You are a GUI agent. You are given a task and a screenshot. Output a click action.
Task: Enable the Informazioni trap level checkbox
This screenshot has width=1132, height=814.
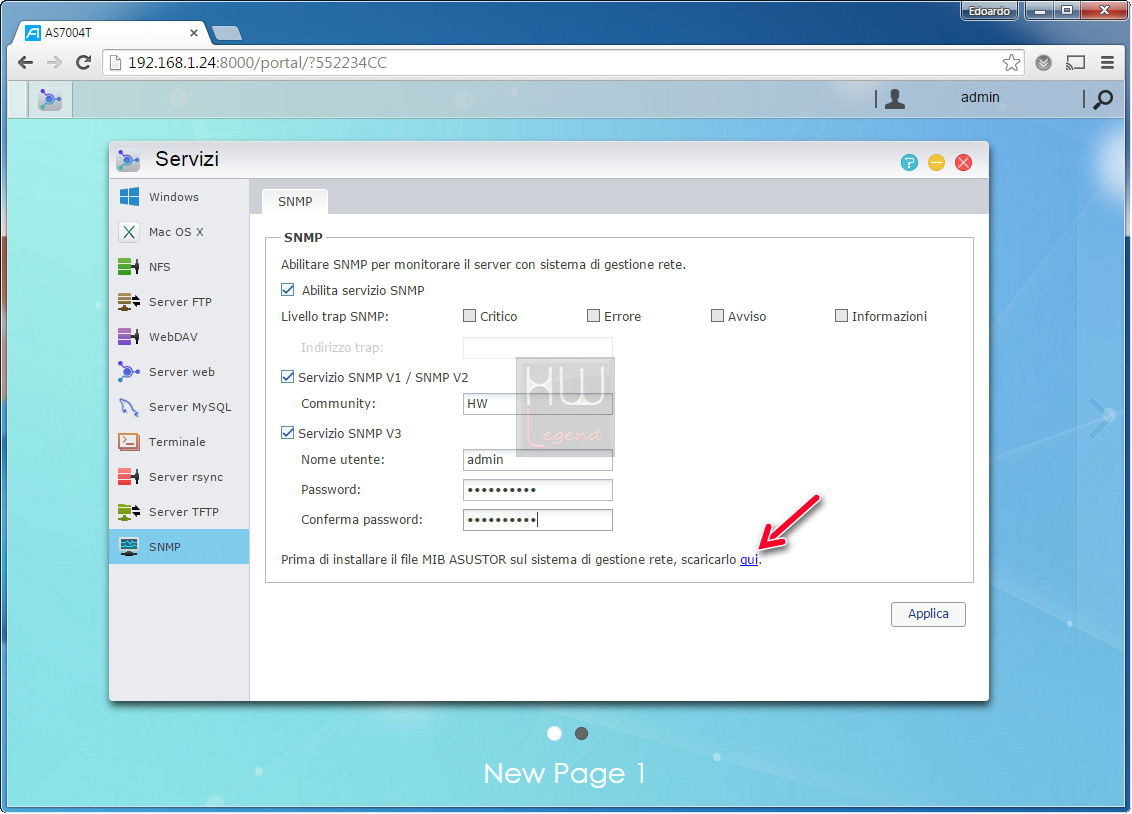point(841,315)
